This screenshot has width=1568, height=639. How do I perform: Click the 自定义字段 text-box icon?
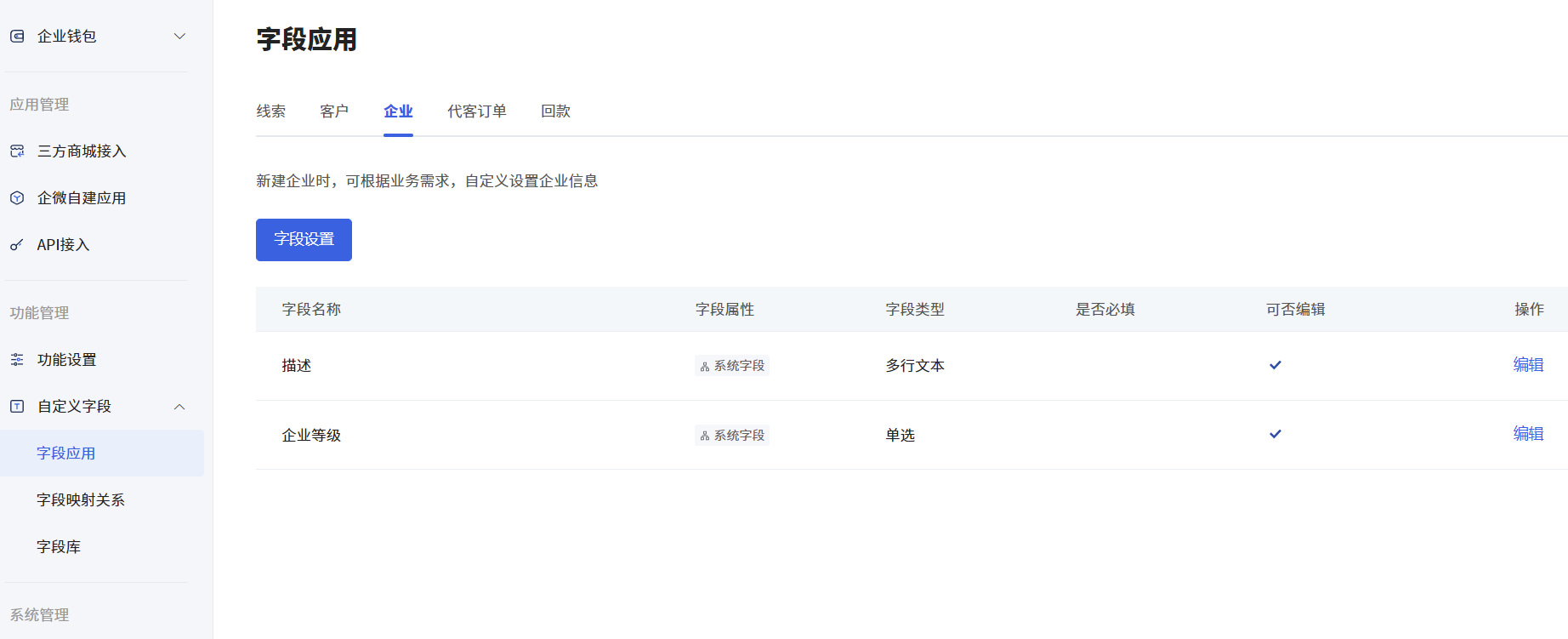pyautogui.click(x=17, y=406)
